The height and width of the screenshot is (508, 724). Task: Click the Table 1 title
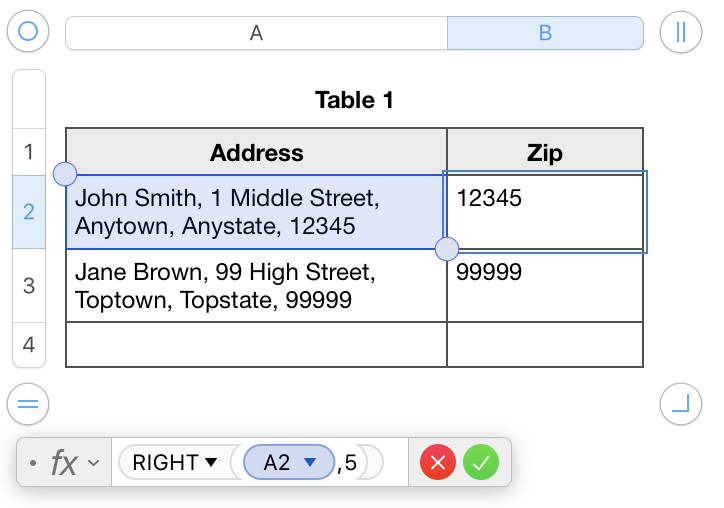[354, 100]
